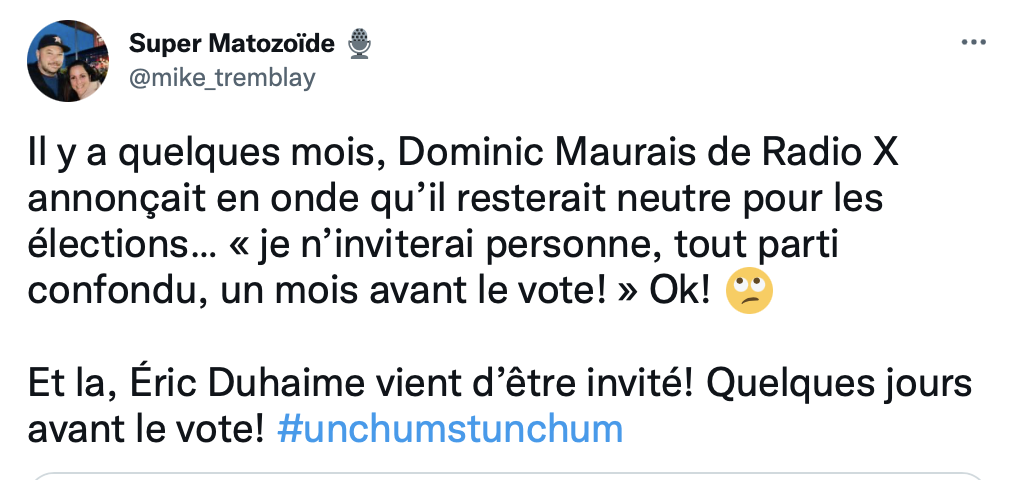Click the word "élections…" in the tweet
The height and width of the screenshot is (480, 1012).
tap(121, 245)
